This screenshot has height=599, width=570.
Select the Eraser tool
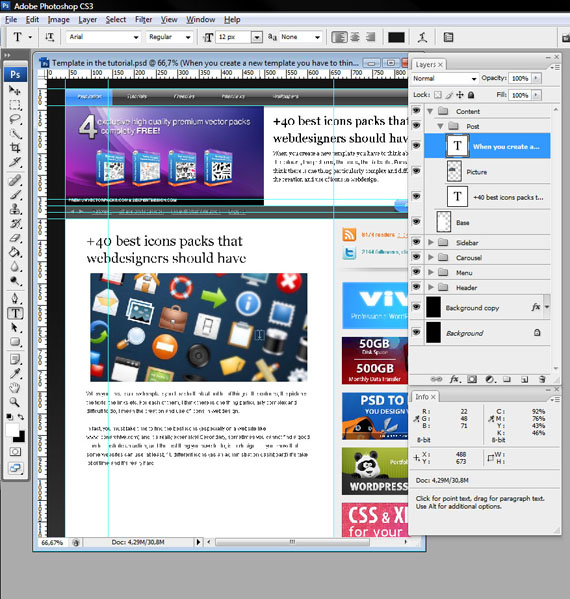[15, 238]
